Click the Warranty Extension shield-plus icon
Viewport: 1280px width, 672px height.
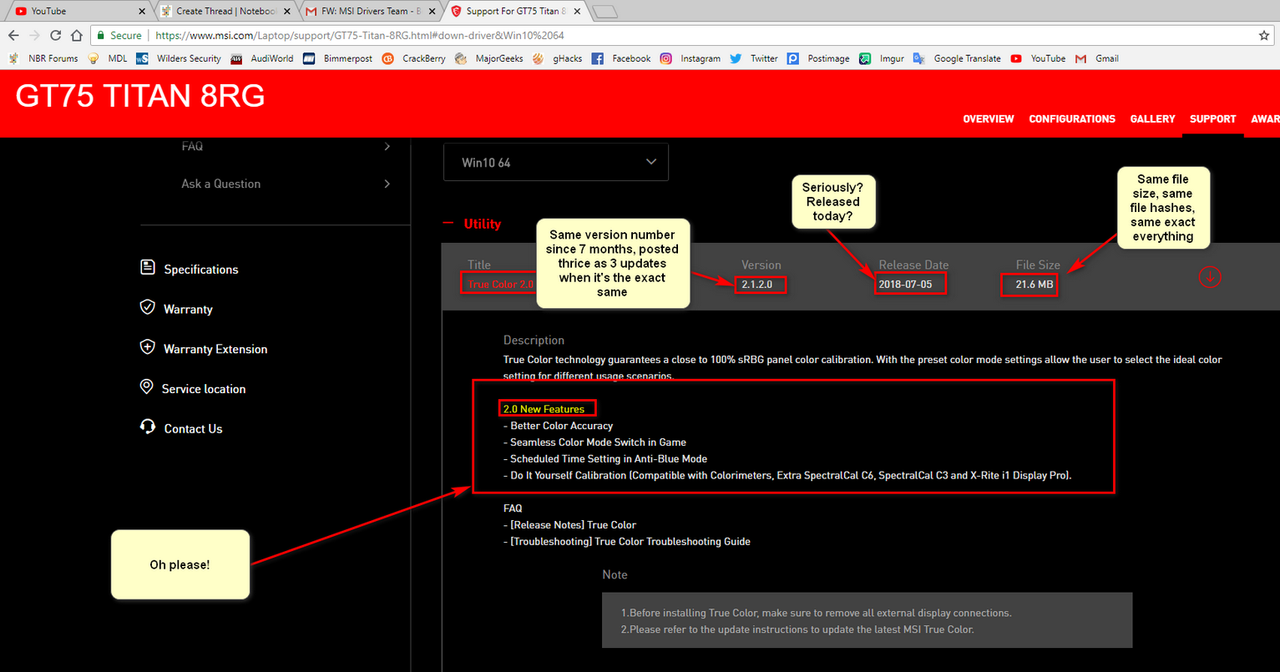coord(148,348)
